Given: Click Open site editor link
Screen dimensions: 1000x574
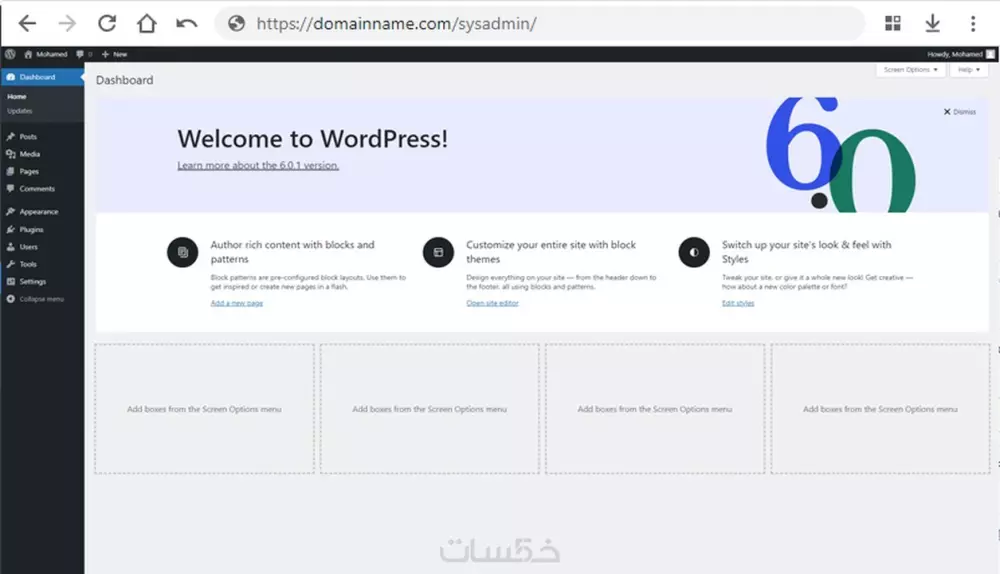Looking at the screenshot, I should [492, 303].
